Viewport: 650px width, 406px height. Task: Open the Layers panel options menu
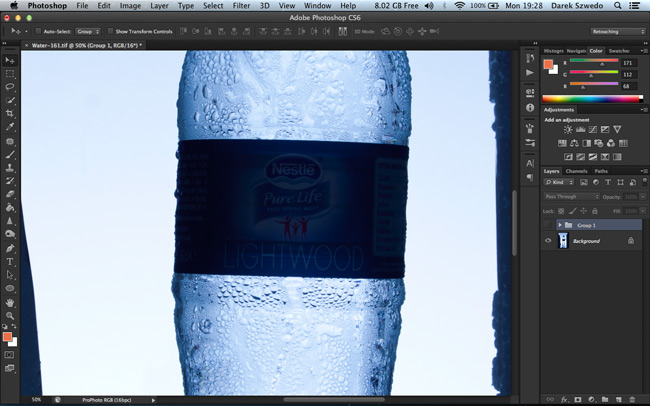point(644,171)
